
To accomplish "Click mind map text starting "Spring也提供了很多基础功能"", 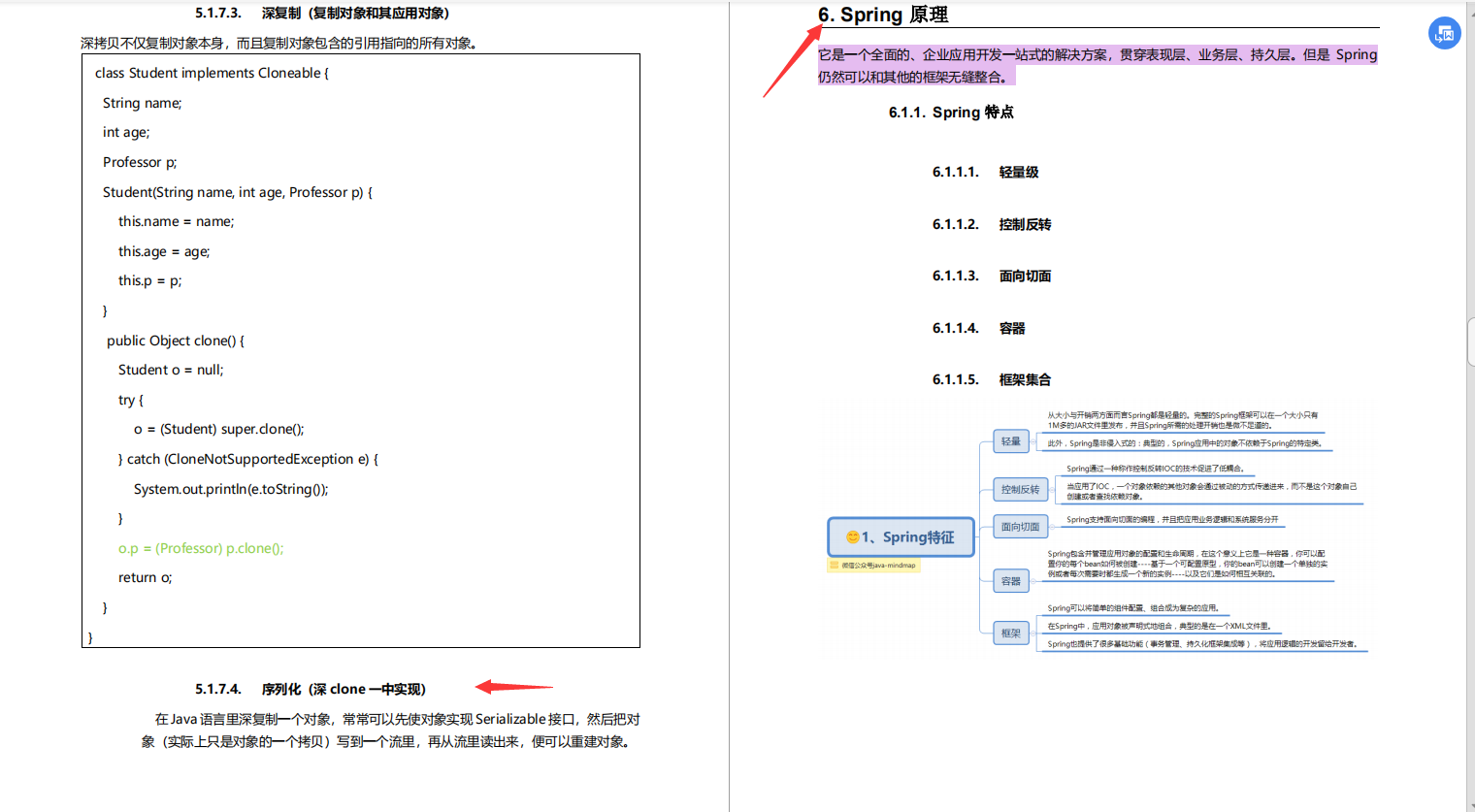I will click(1202, 643).
